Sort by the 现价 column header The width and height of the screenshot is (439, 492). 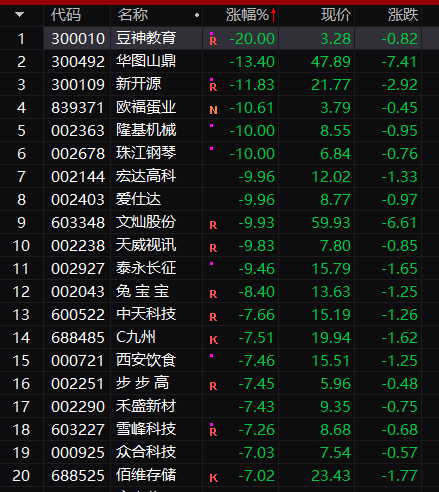pyautogui.click(x=336, y=15)
